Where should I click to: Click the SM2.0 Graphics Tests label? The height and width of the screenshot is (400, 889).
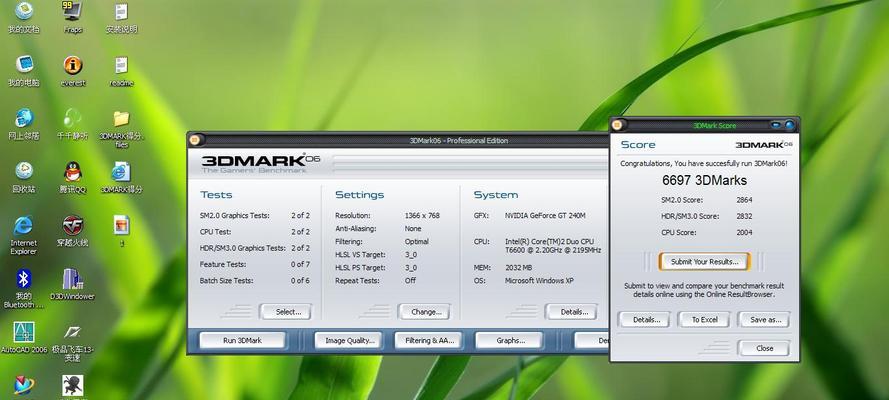pos(235,215)
